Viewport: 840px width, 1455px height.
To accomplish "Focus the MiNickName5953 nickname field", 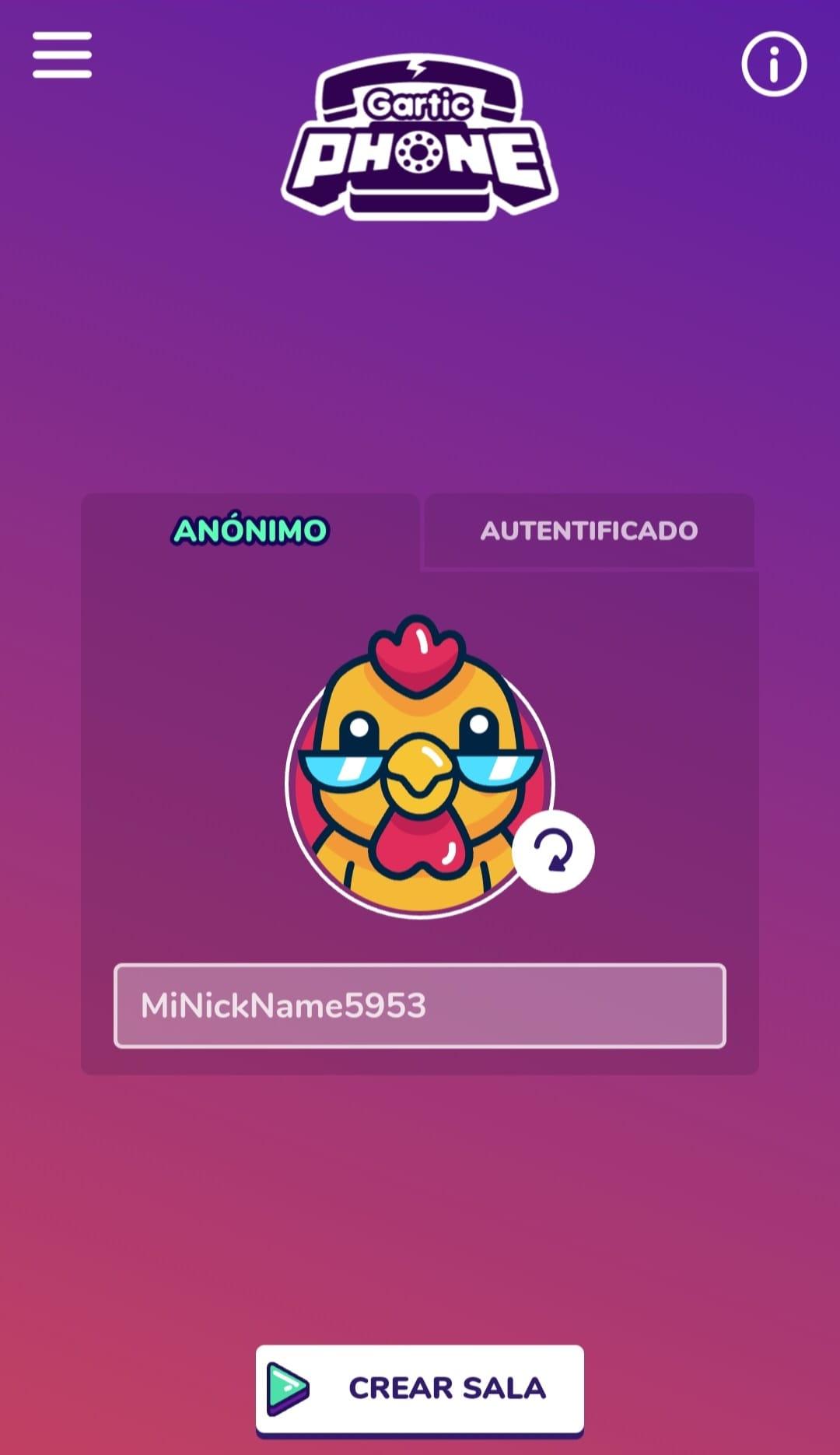I will coord(420,1006).
